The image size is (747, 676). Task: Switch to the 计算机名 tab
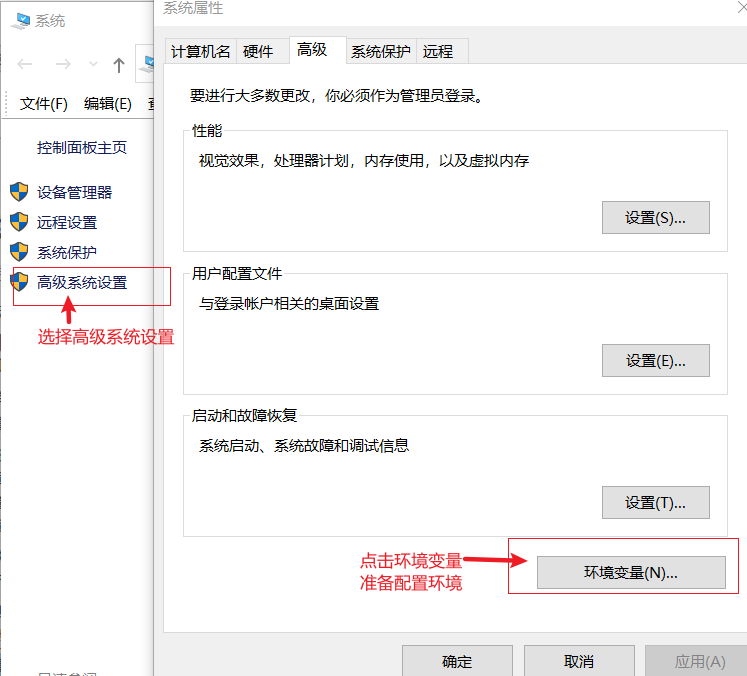click(x=200, y=51)
